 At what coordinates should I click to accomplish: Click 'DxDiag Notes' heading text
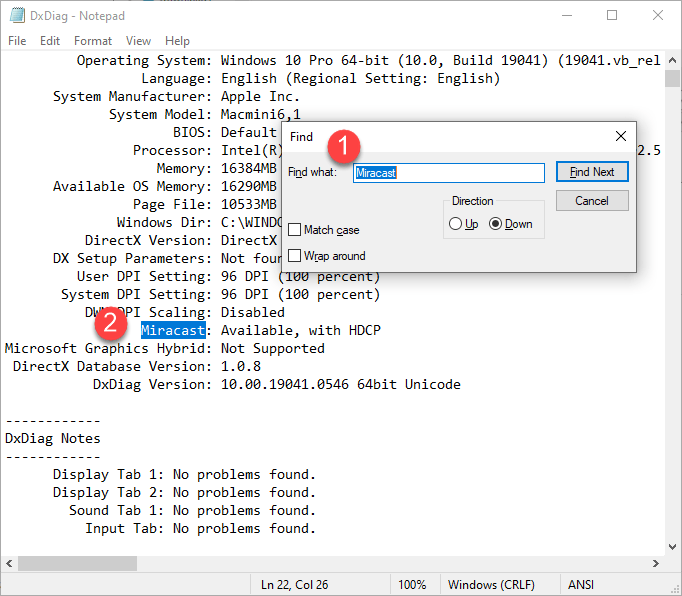(53, 439)
